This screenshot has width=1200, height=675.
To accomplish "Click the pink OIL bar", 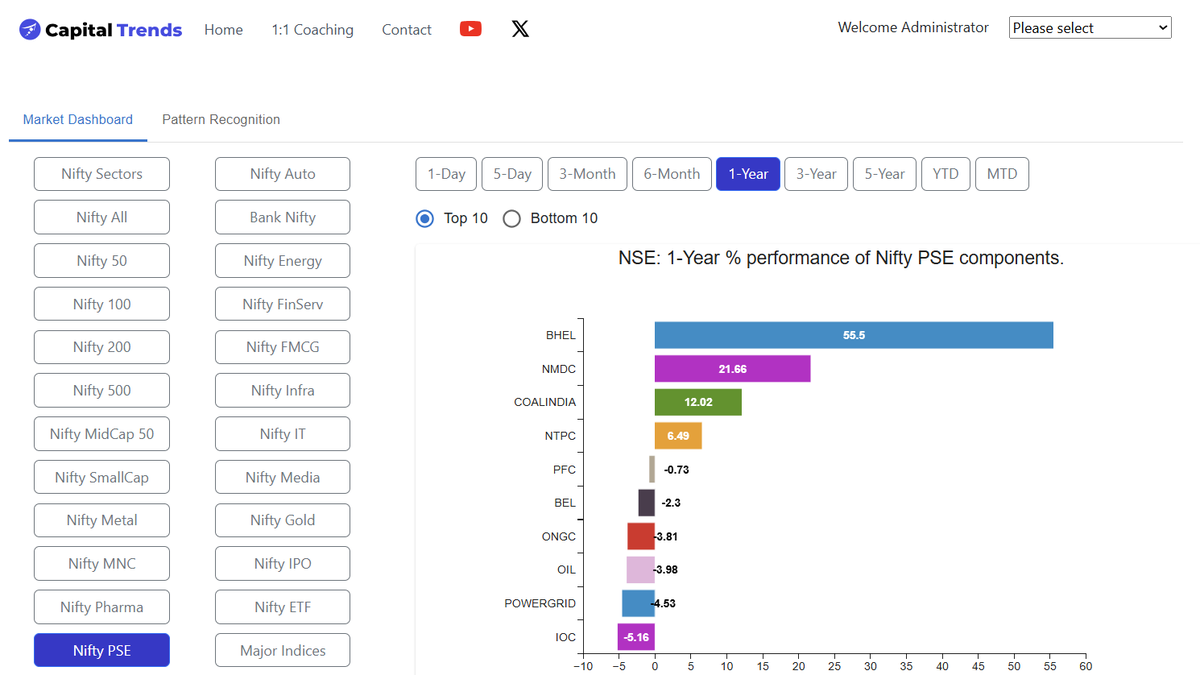I will coord(641,570).
